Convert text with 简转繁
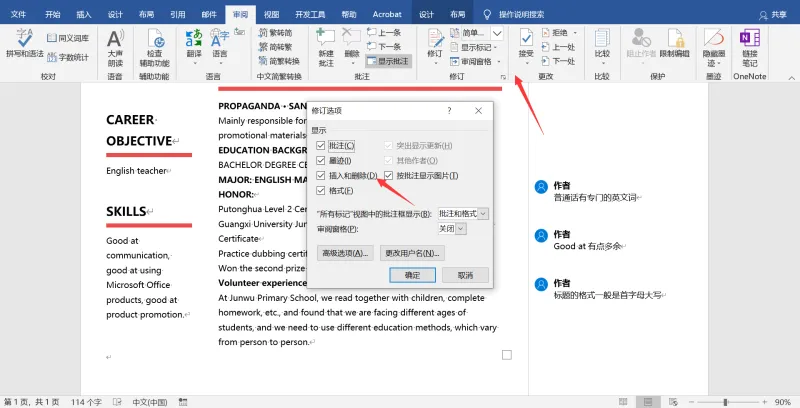The width and height of the screenshot is (800, 408). 276,47
